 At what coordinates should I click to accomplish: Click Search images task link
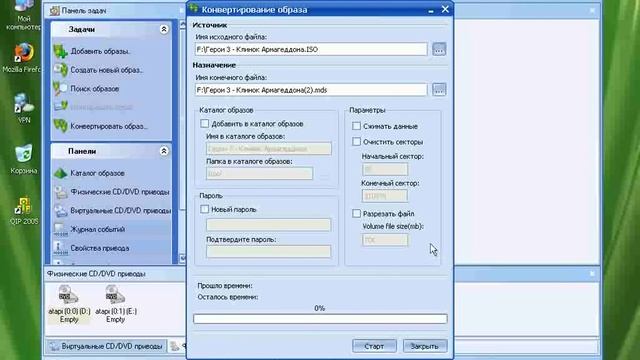click(x=95, y=89)
